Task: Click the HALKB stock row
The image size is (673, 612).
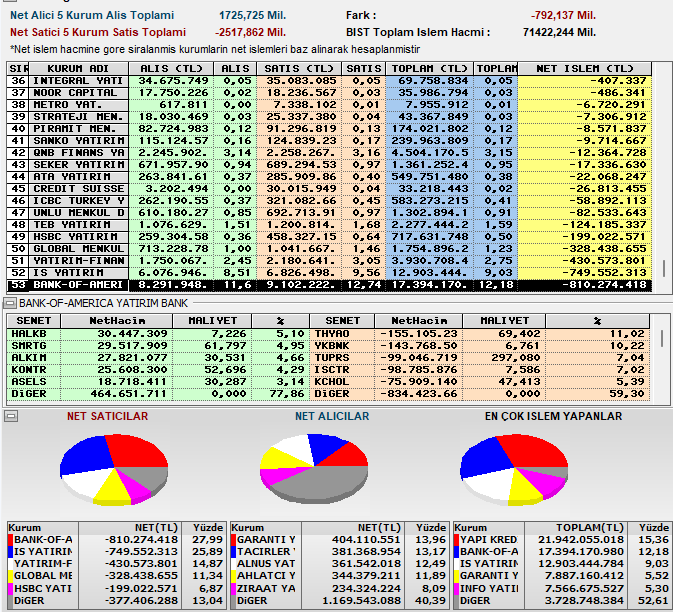Action: pyautogui.click(x=158, y=334)
